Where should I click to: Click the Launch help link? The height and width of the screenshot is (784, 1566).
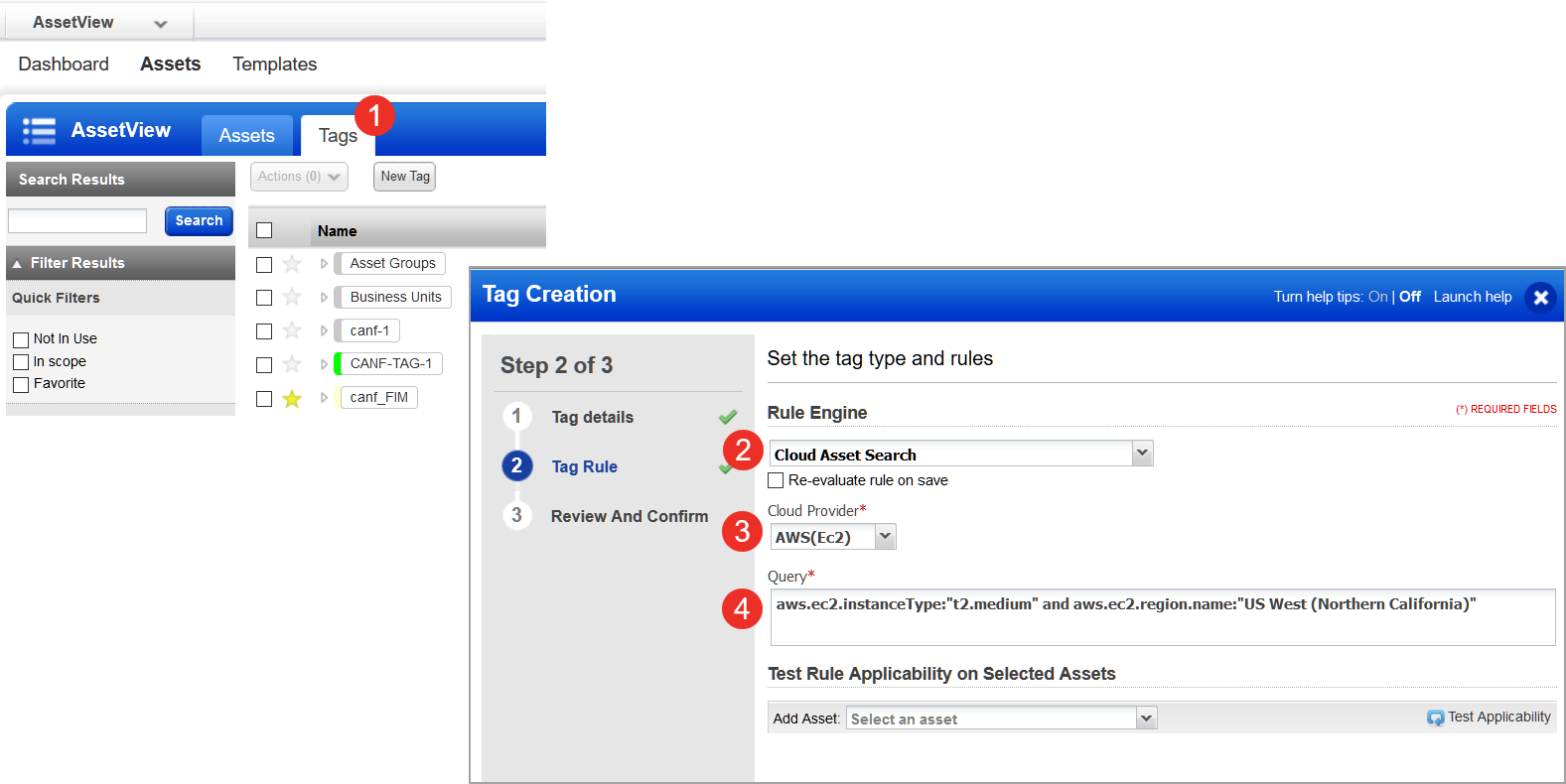1472,297
